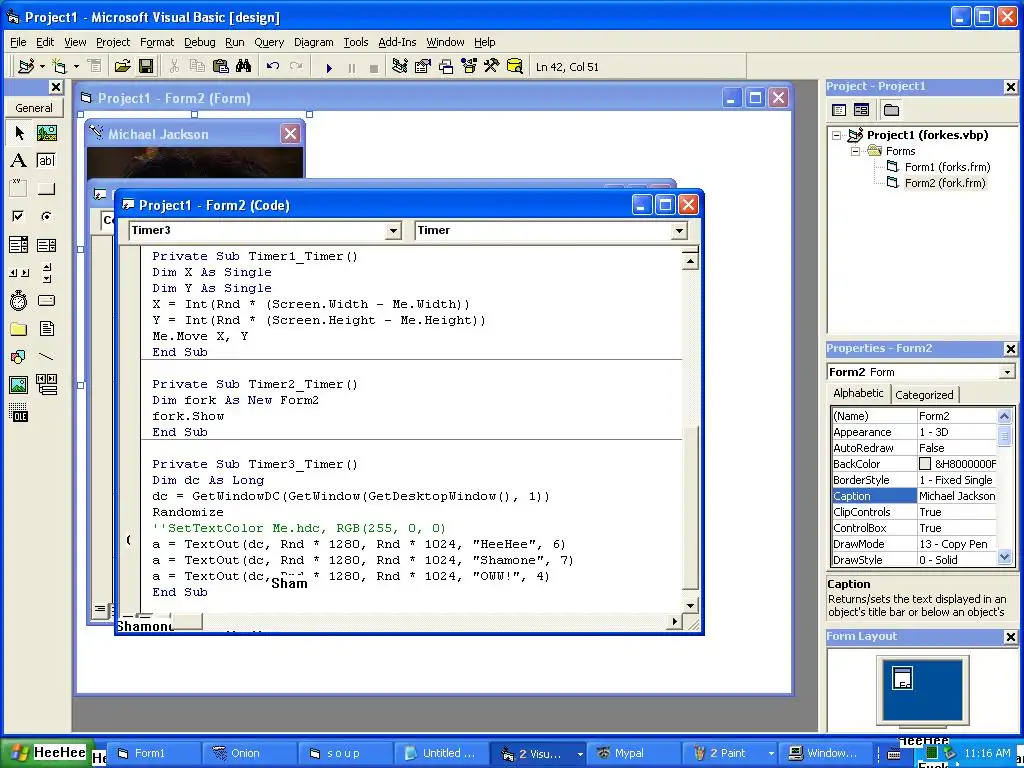Open the Form Layout Window toolbar icon
Viewport: 1024px width, 768px height.
(x=446, y=67)
